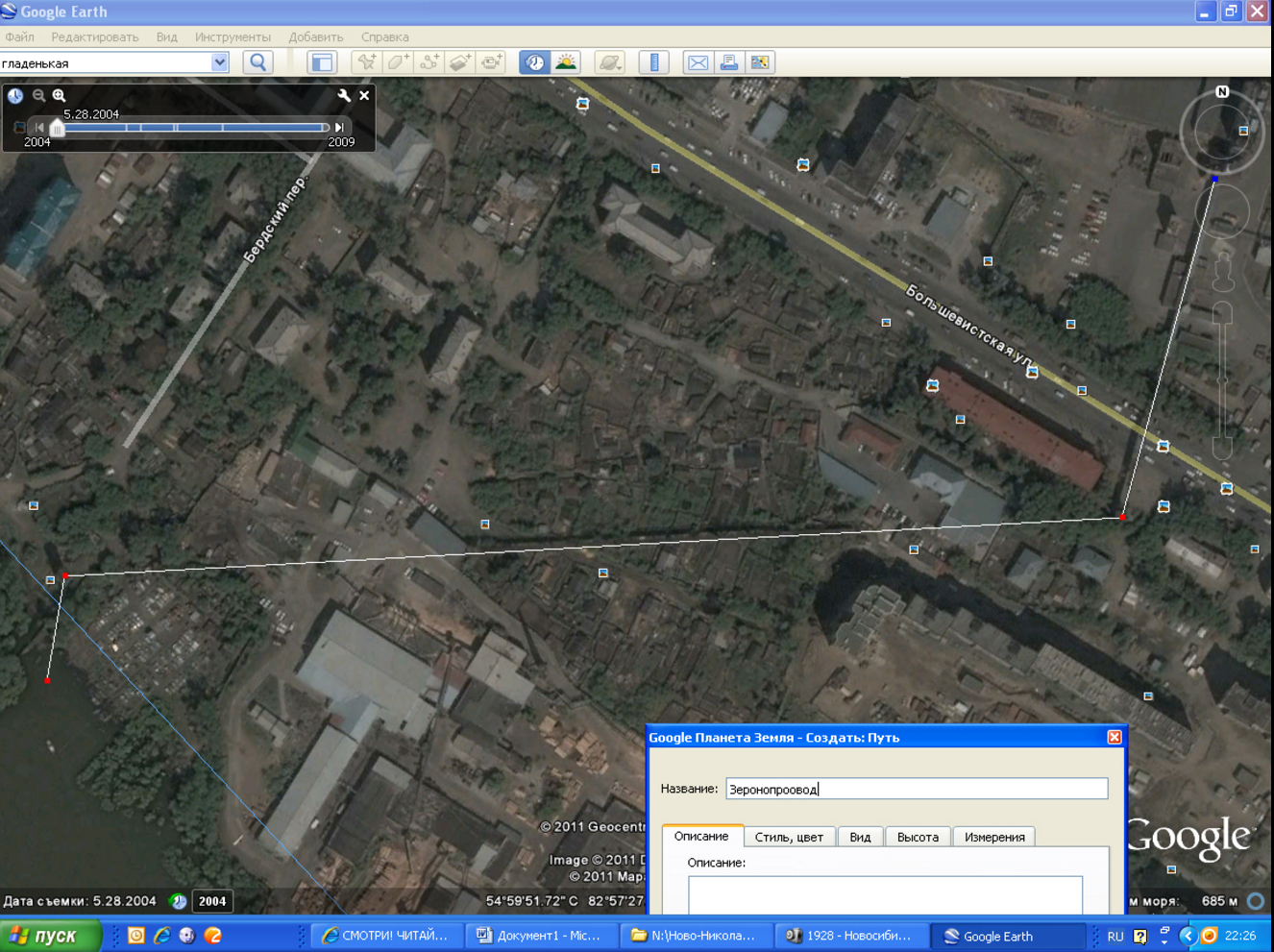Toggle sunlight display icon
This screenshot has height=952, width=1274.
[567, 62]
